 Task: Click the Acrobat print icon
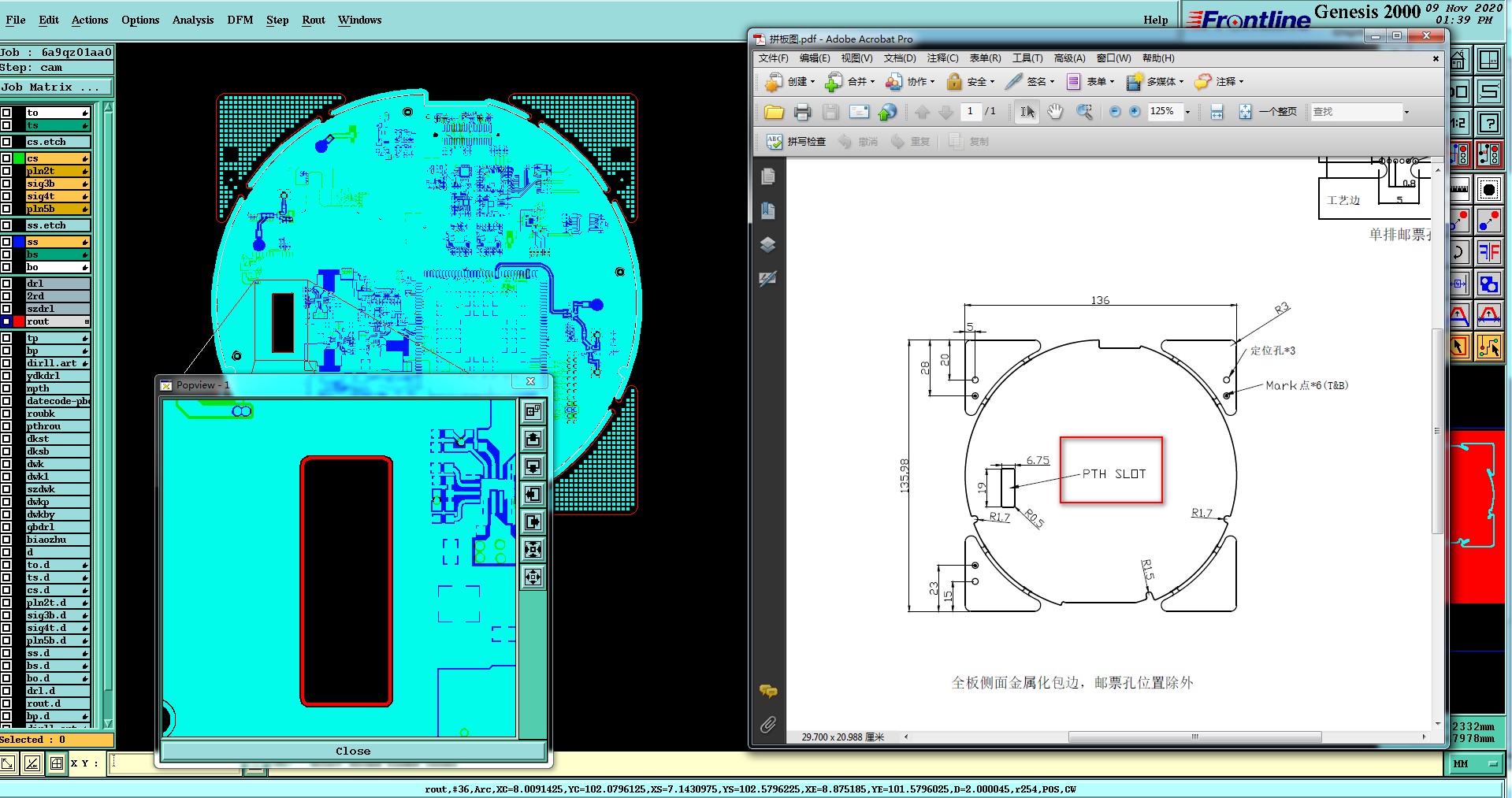802,112
